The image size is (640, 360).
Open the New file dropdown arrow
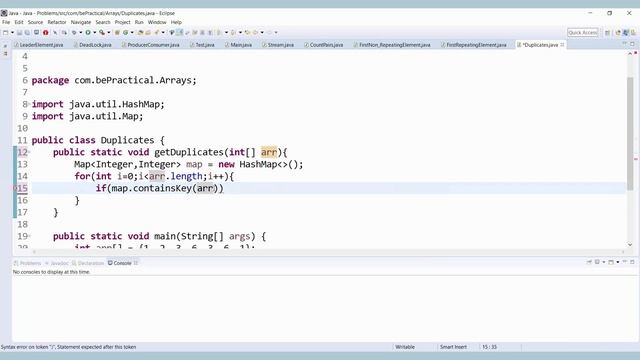pyautogui.click(x=12, y=32)
